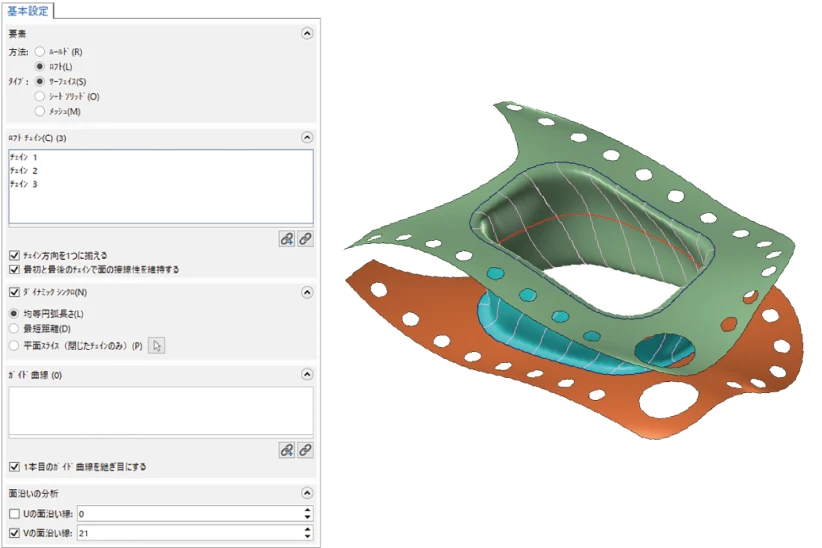Select the ルールド (R) method radio button
The width and height of the screenshot is (822, 548).
coord(40,51)
